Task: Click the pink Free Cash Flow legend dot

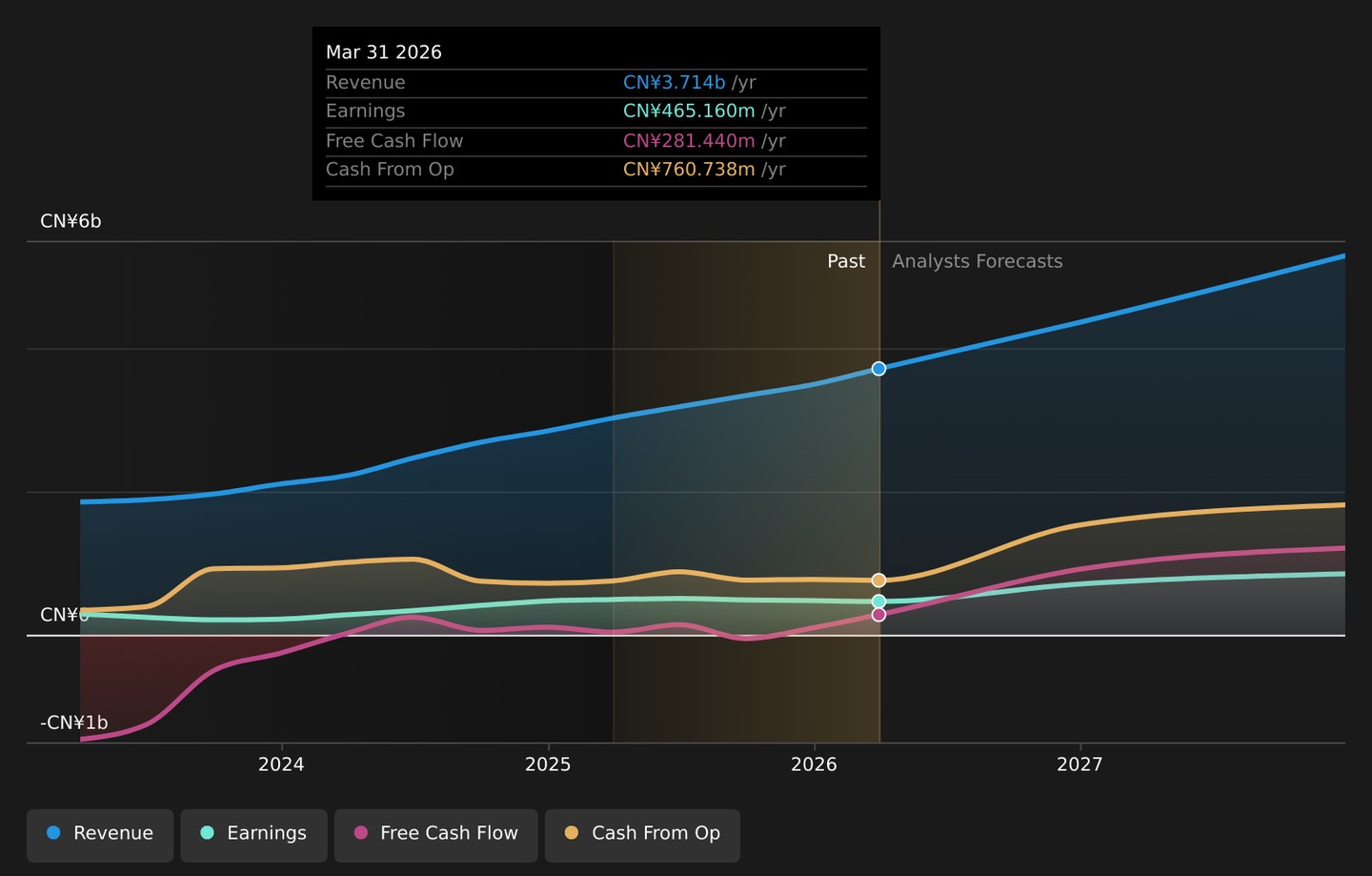Action: coord(361,833)
